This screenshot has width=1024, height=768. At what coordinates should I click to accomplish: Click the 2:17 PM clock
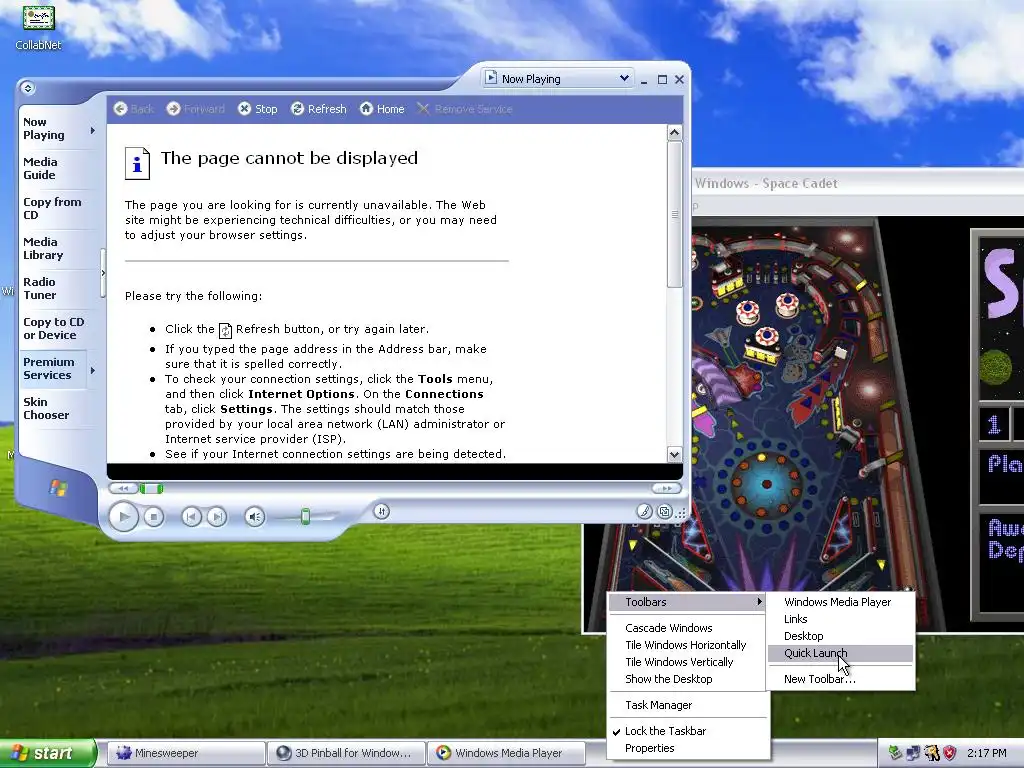[986, 753]
